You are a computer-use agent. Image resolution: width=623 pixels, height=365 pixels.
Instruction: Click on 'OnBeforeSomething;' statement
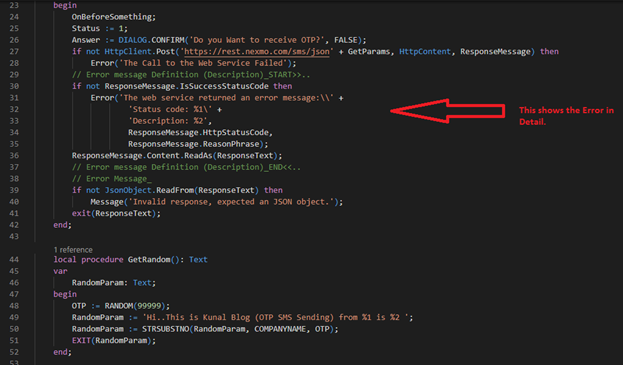114,17
